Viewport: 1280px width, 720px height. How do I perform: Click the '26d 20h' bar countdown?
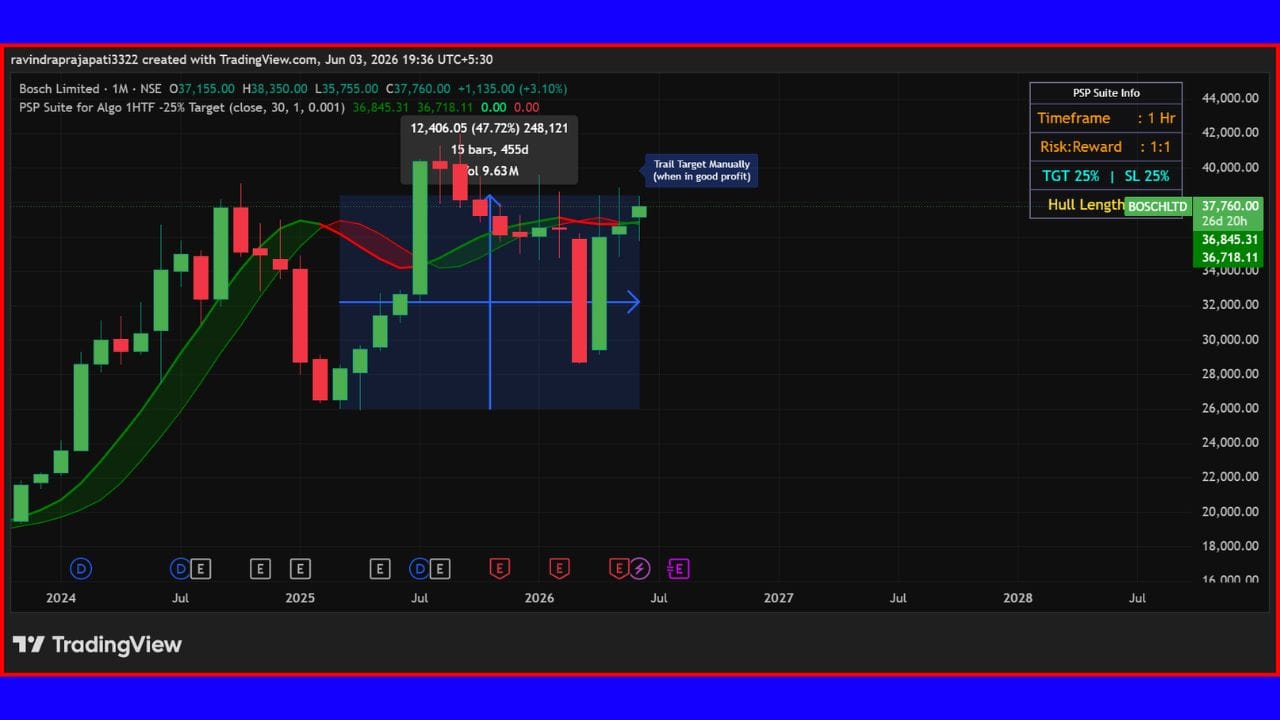[x=1224, y=222]
